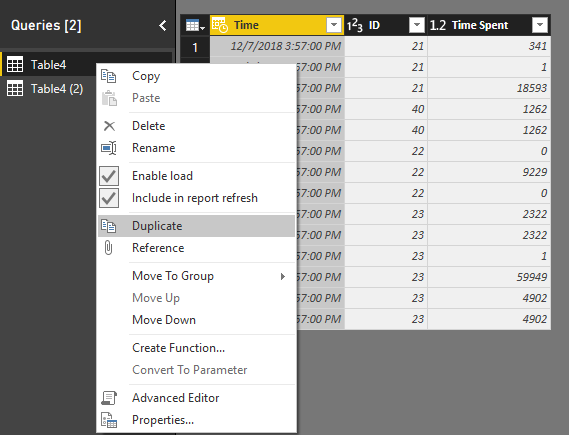Image resolution: width=569 pixels, height=435 pixels.
Task: Click the Time column header
Action: pos(277,25)
